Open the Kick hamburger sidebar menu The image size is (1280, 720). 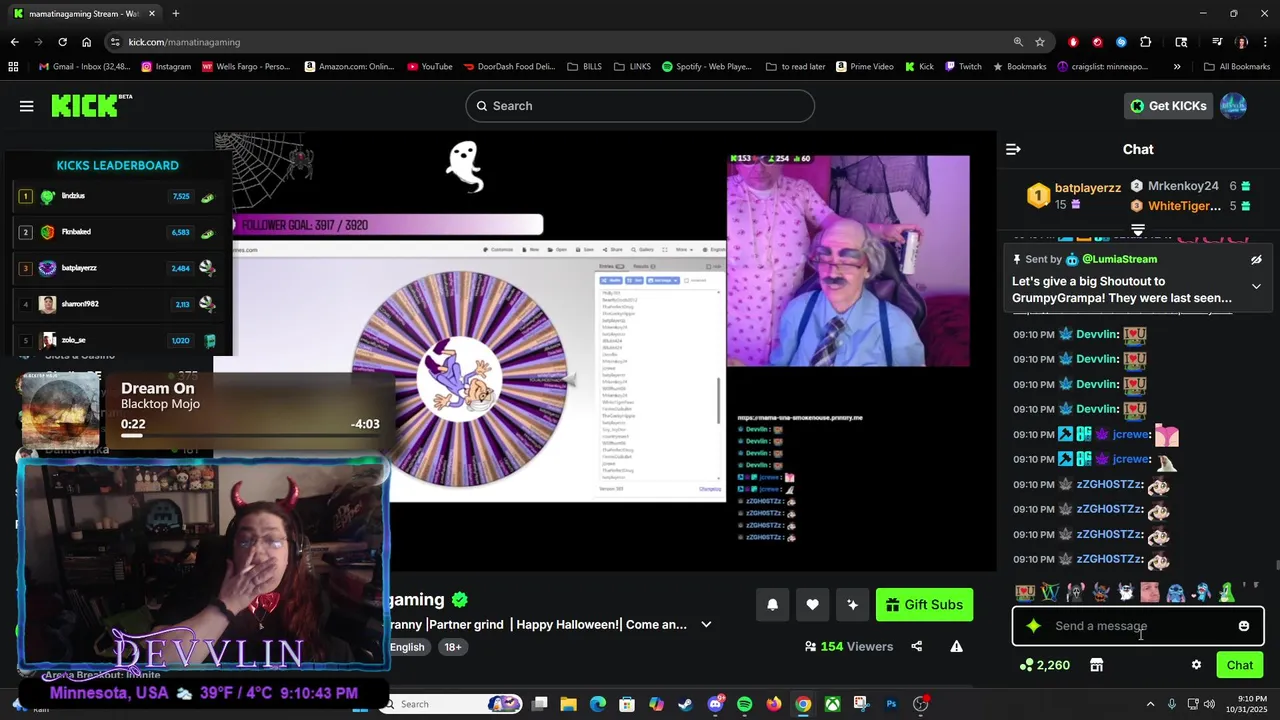coord(27,106)
